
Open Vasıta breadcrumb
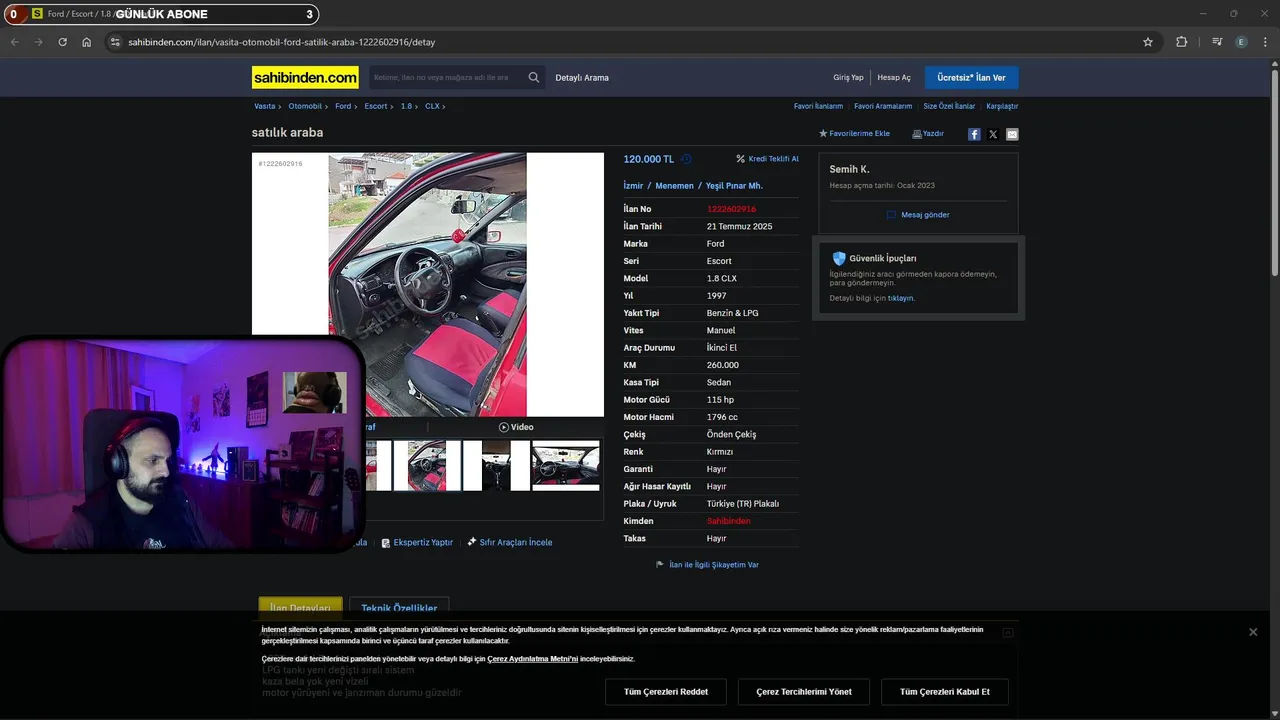(264, 106)
